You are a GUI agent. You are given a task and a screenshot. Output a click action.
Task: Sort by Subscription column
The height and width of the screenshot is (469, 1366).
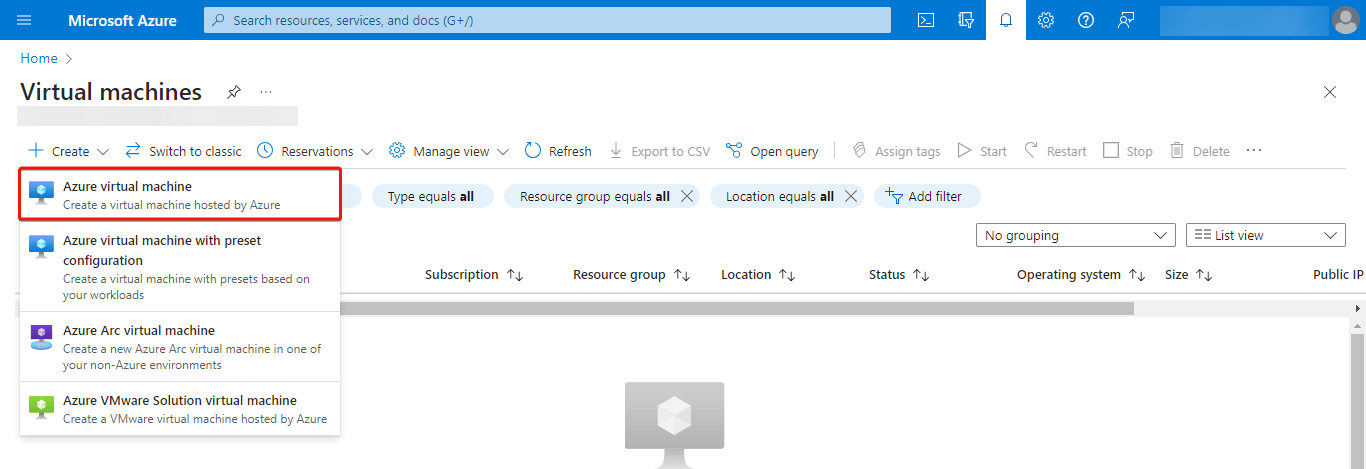(474, 274)
